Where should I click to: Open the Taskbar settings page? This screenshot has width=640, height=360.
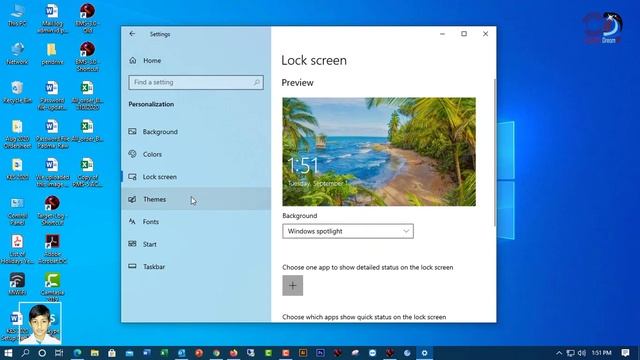pos(196,267)
